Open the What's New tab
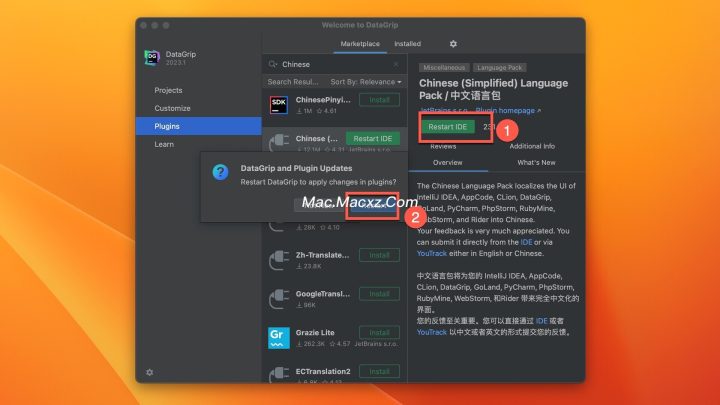 tap(536, 163)
